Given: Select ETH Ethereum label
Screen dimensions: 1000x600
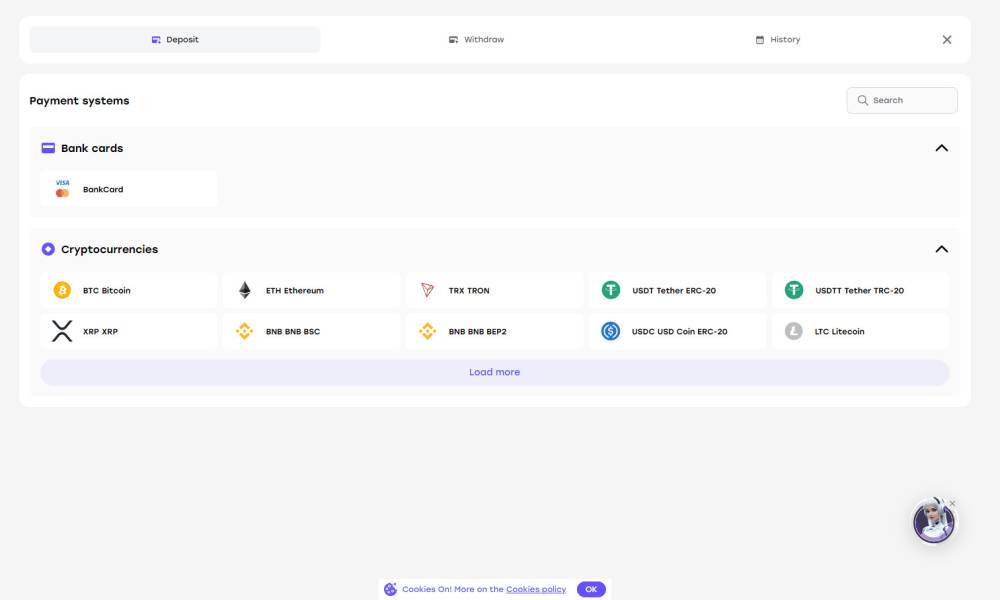Looking at the screenshot, I should tap(295, 290).
